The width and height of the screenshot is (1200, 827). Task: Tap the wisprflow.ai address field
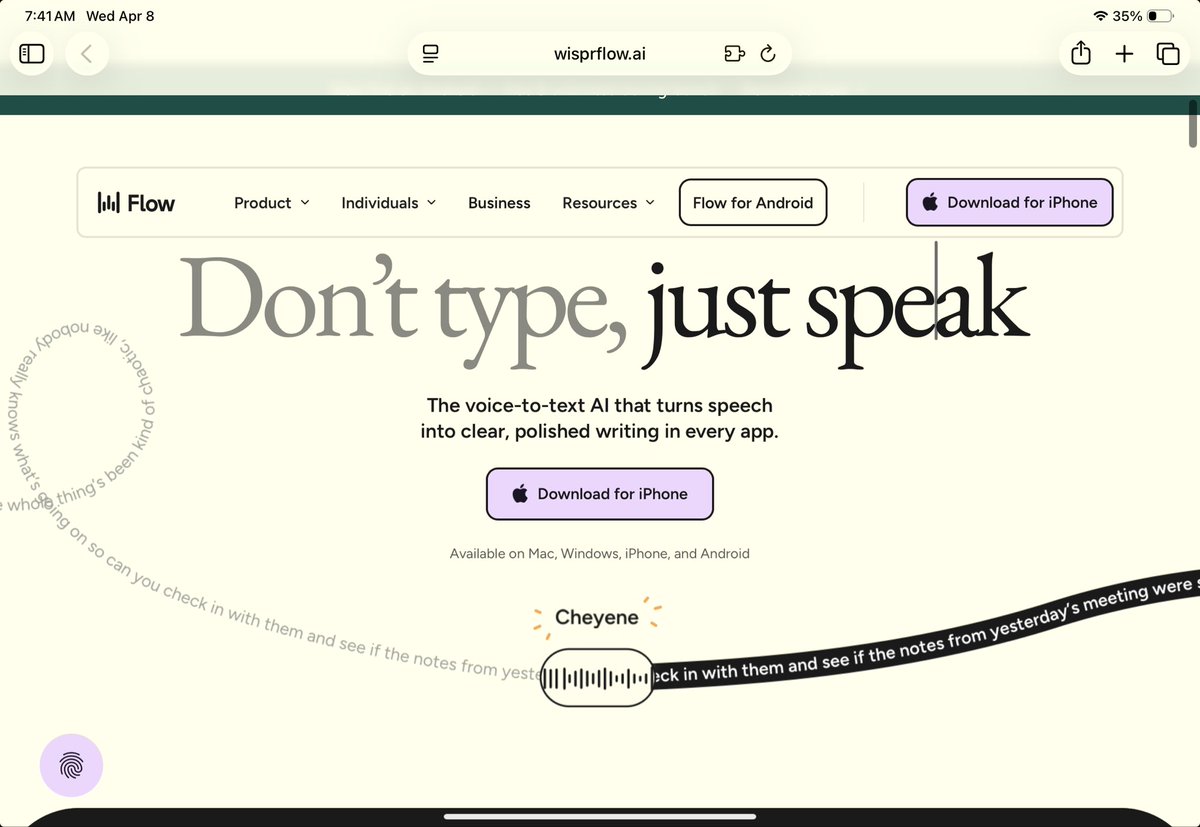[600, 54]
